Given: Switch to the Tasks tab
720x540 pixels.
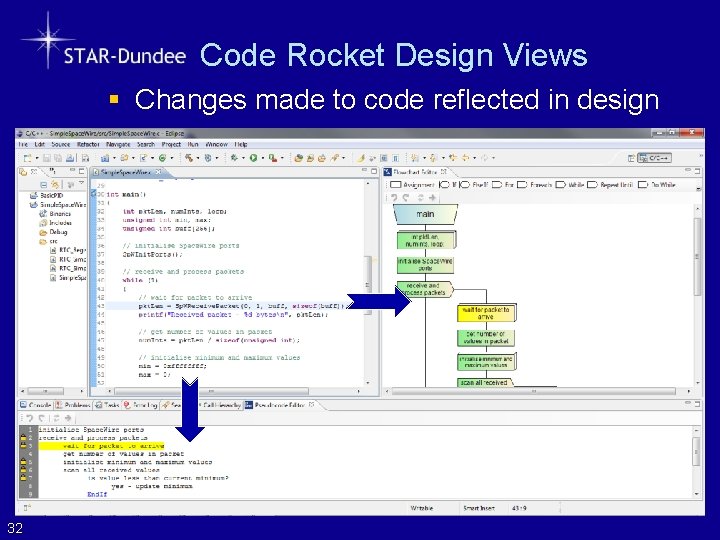Looking at the screenshot, I should (107, 405).
